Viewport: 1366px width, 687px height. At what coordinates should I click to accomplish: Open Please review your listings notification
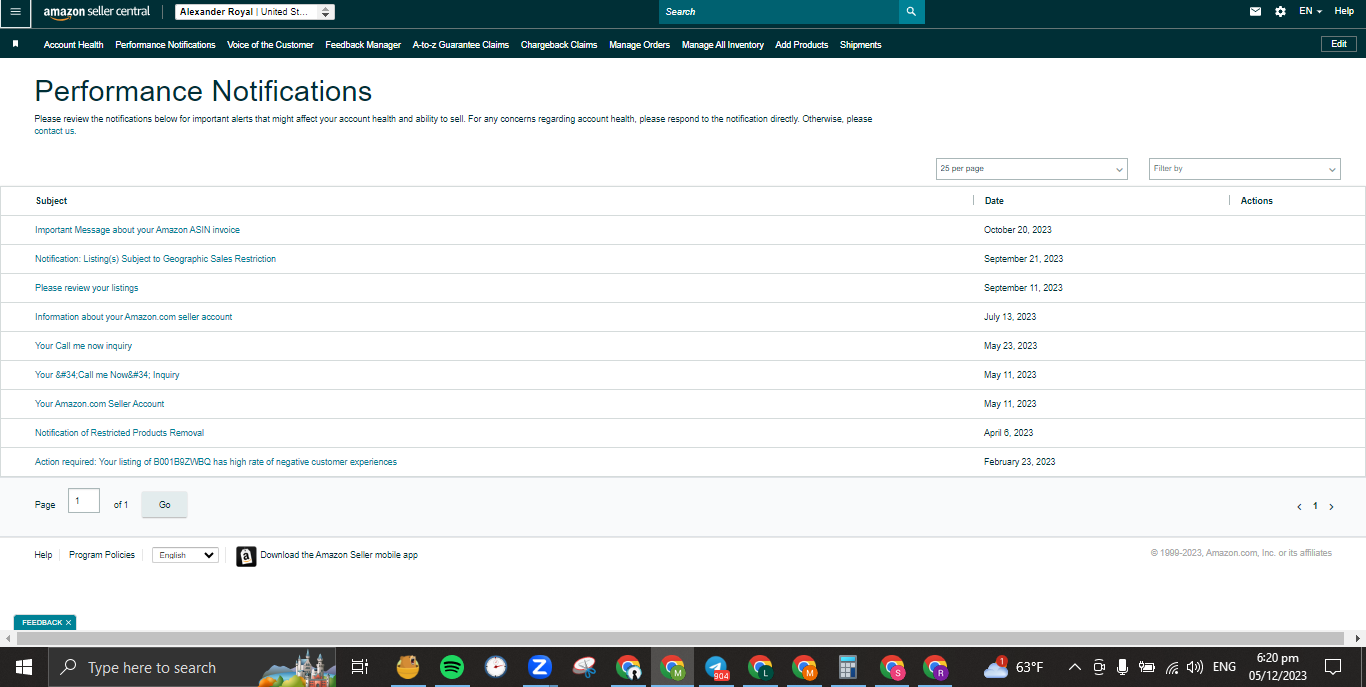coord(87,288)
